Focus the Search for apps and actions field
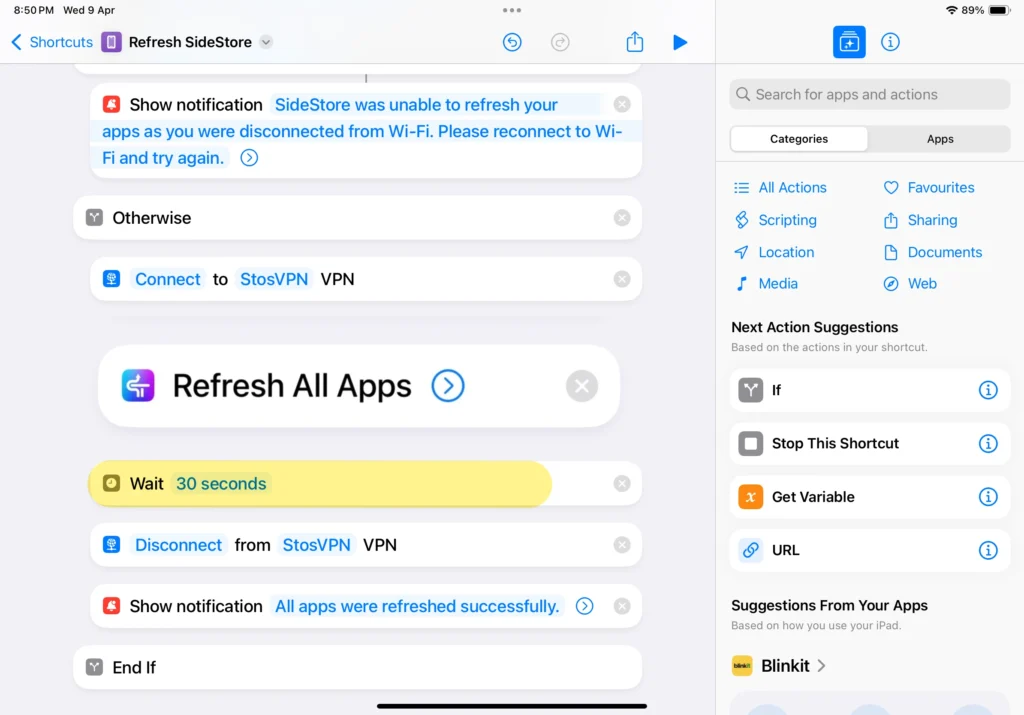Viewport: 1024px width, 715px height. coord(870,95)
